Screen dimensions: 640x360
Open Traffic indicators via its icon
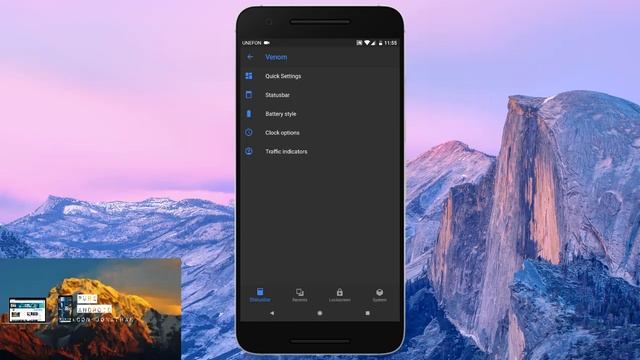point(249,151)
